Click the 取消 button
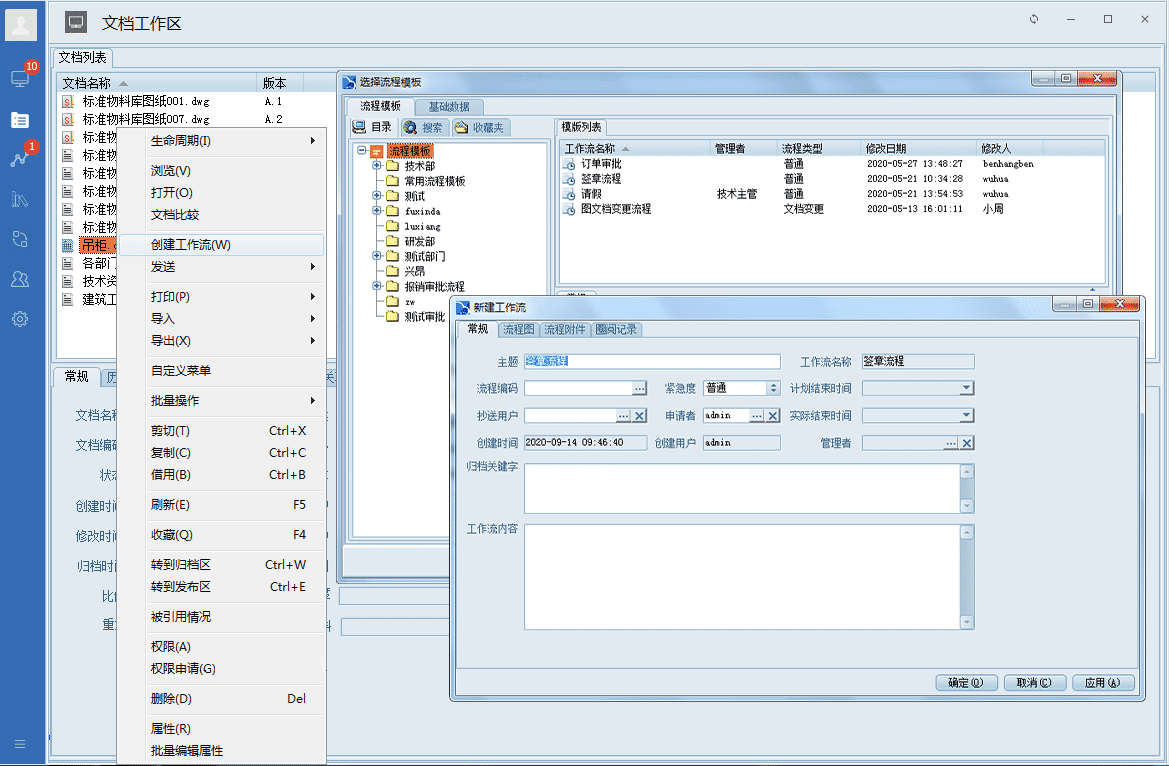 [1034, 683]
